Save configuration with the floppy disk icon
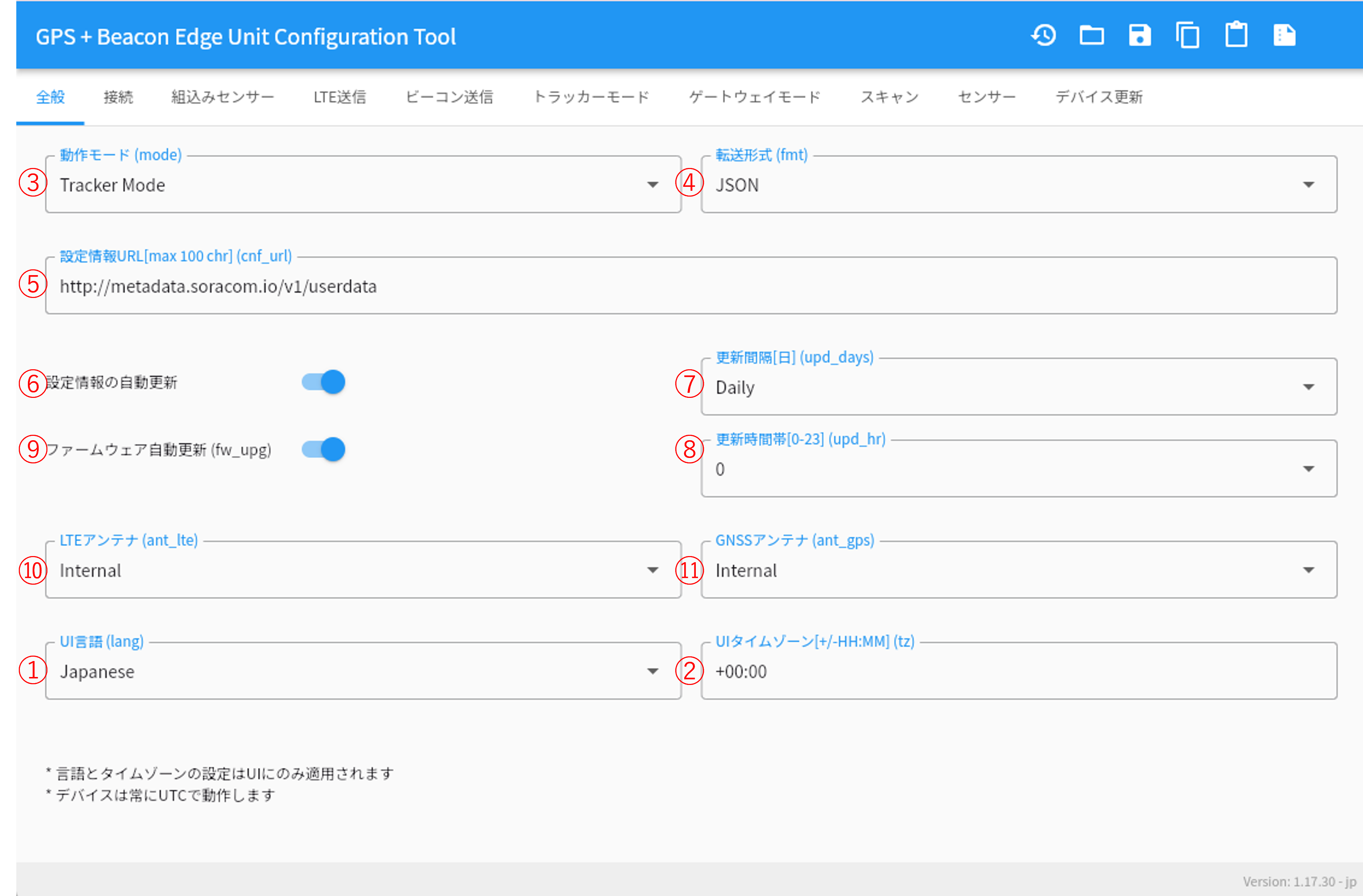Screen dimensions: 1363x896 coord(1140,35)
